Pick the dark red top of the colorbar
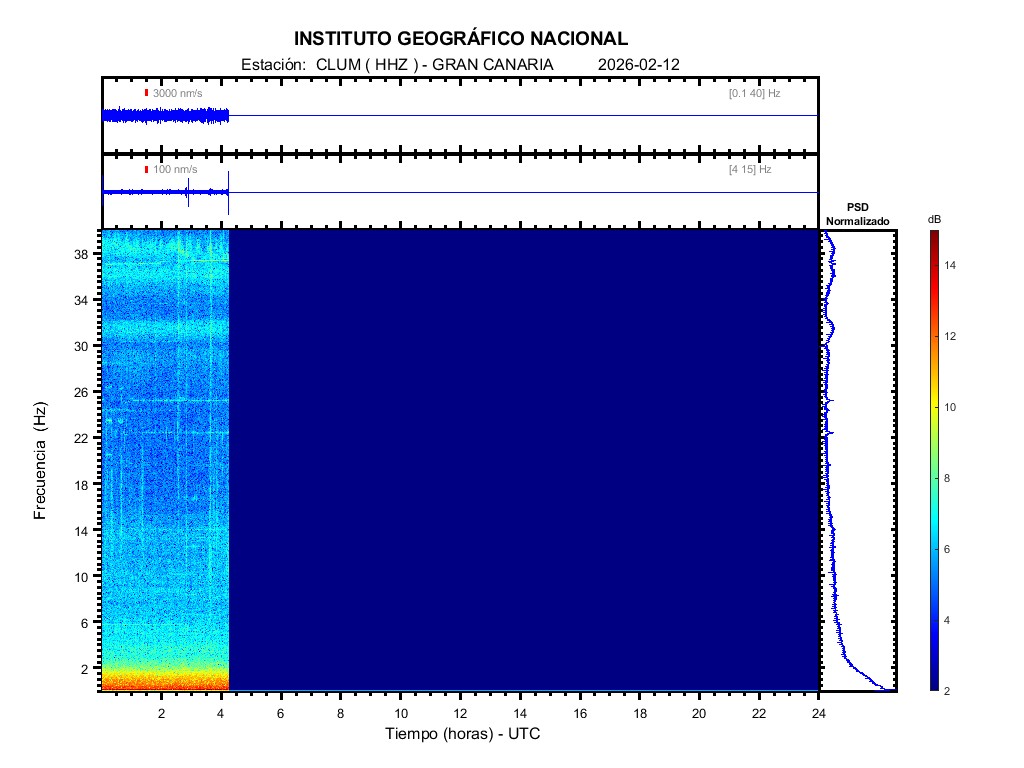 (934, 236)
